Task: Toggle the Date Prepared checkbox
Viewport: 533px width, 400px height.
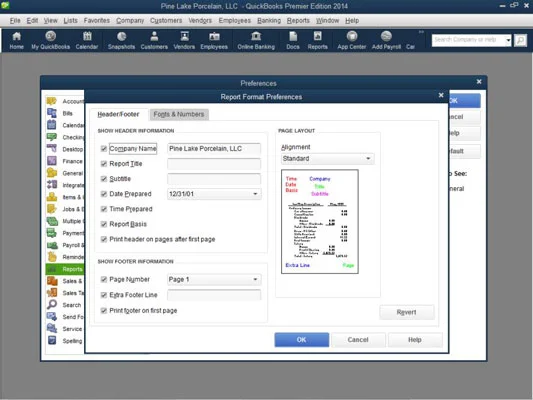Action: pos(104,194)
